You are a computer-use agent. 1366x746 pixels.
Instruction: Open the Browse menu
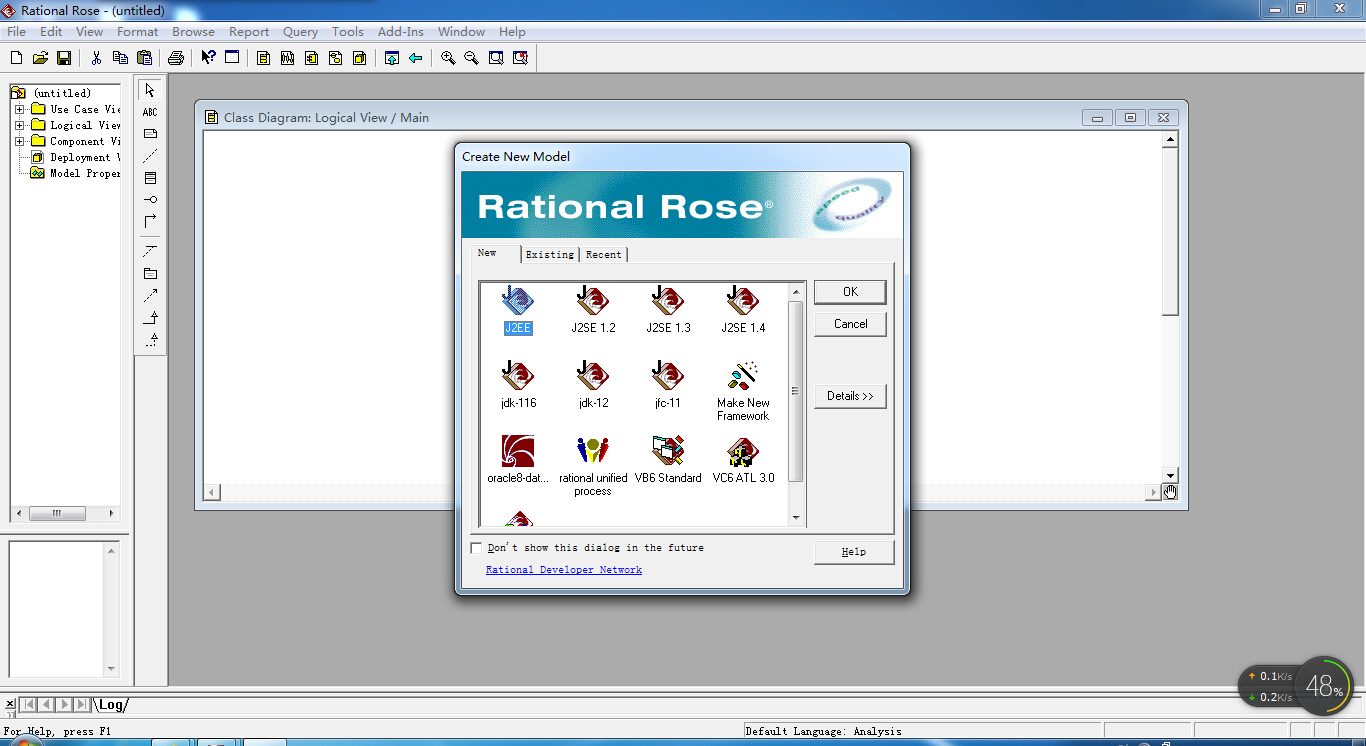(x=193, y=32)
